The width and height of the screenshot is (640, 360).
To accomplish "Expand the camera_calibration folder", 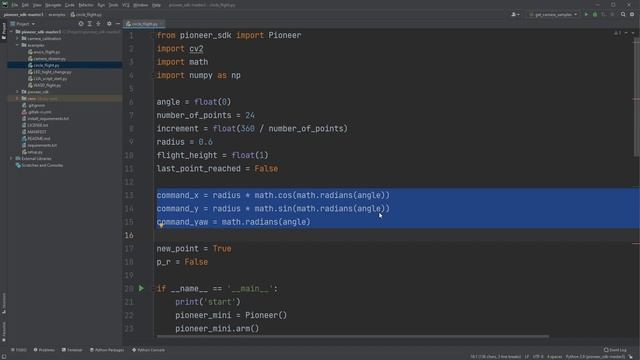I will [x=18, y=38].
